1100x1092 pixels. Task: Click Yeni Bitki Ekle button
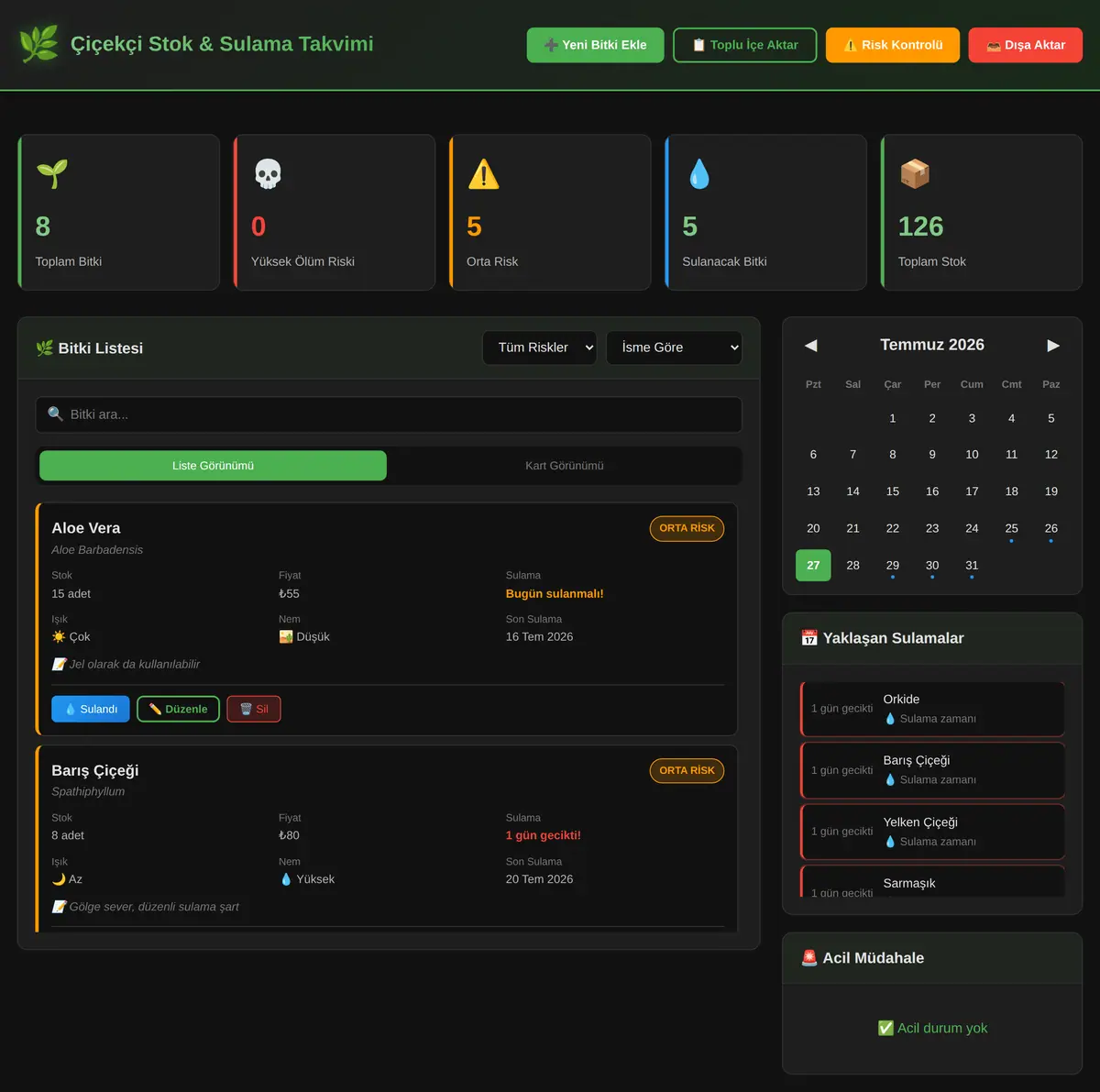596,45
